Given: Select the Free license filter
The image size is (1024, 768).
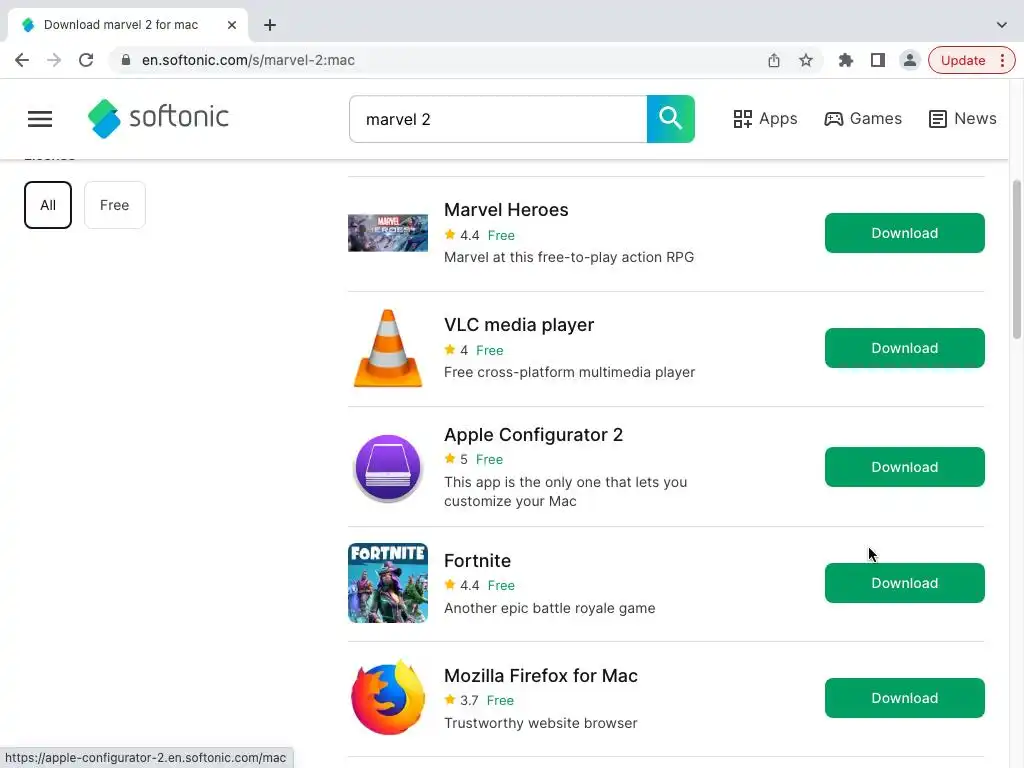Looking at the screenshot, I should [114, 205].
